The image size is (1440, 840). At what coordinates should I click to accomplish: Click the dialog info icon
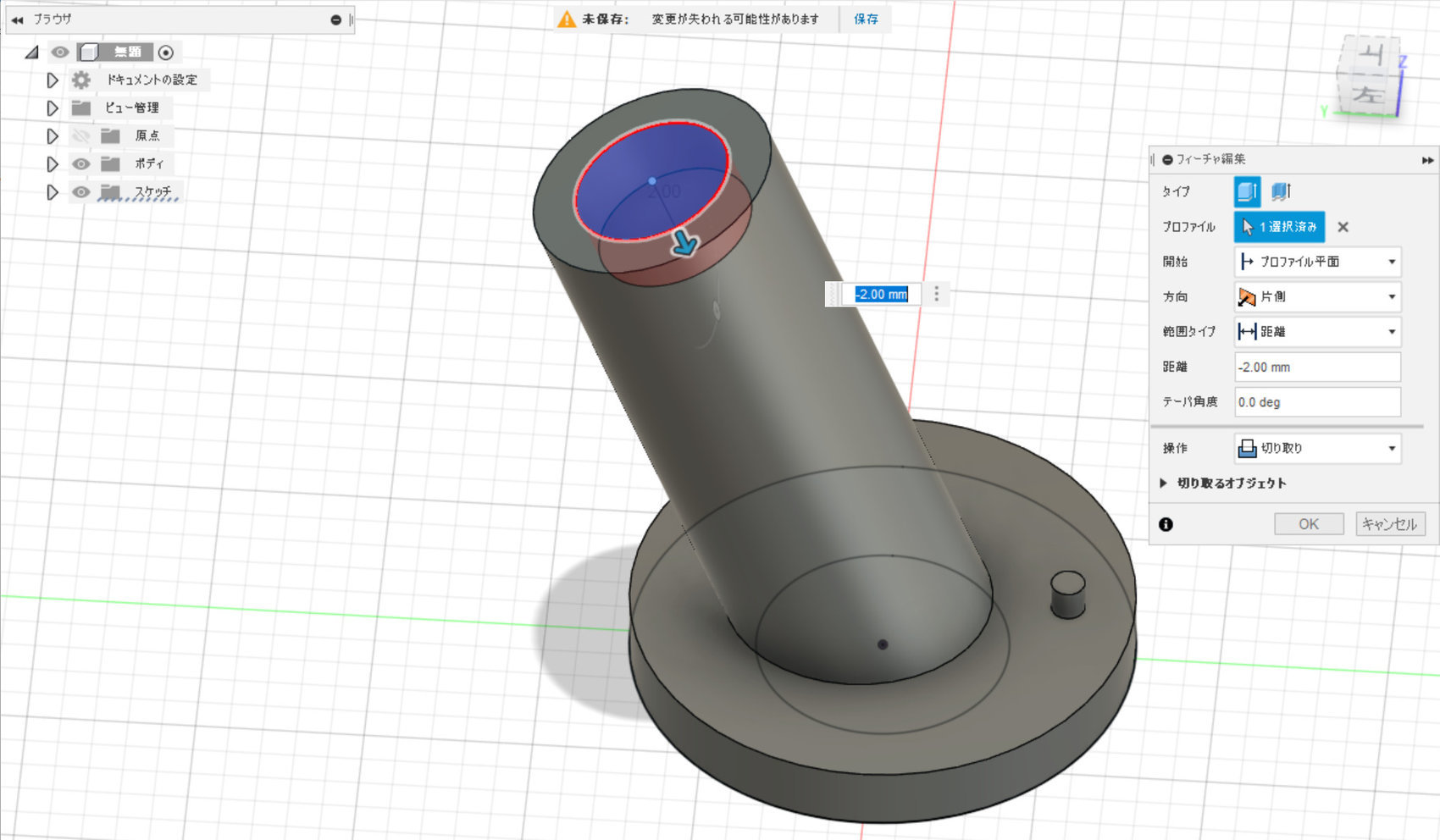tap(1166, 524)
